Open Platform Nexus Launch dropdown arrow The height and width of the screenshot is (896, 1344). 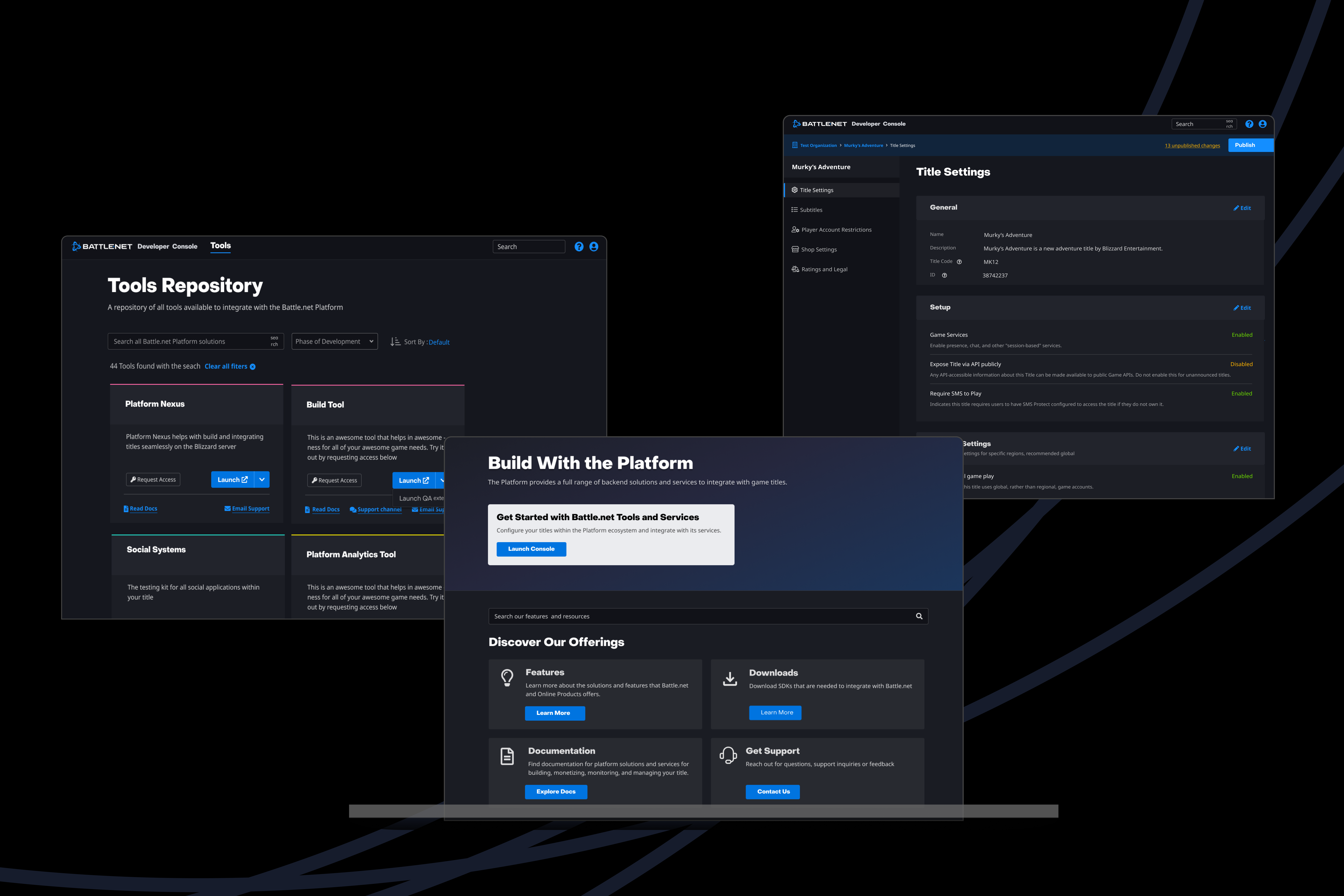coord(262,479)
